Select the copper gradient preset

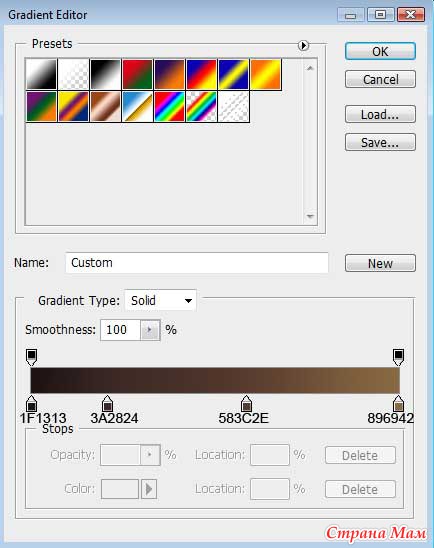[x=105, y=106]
